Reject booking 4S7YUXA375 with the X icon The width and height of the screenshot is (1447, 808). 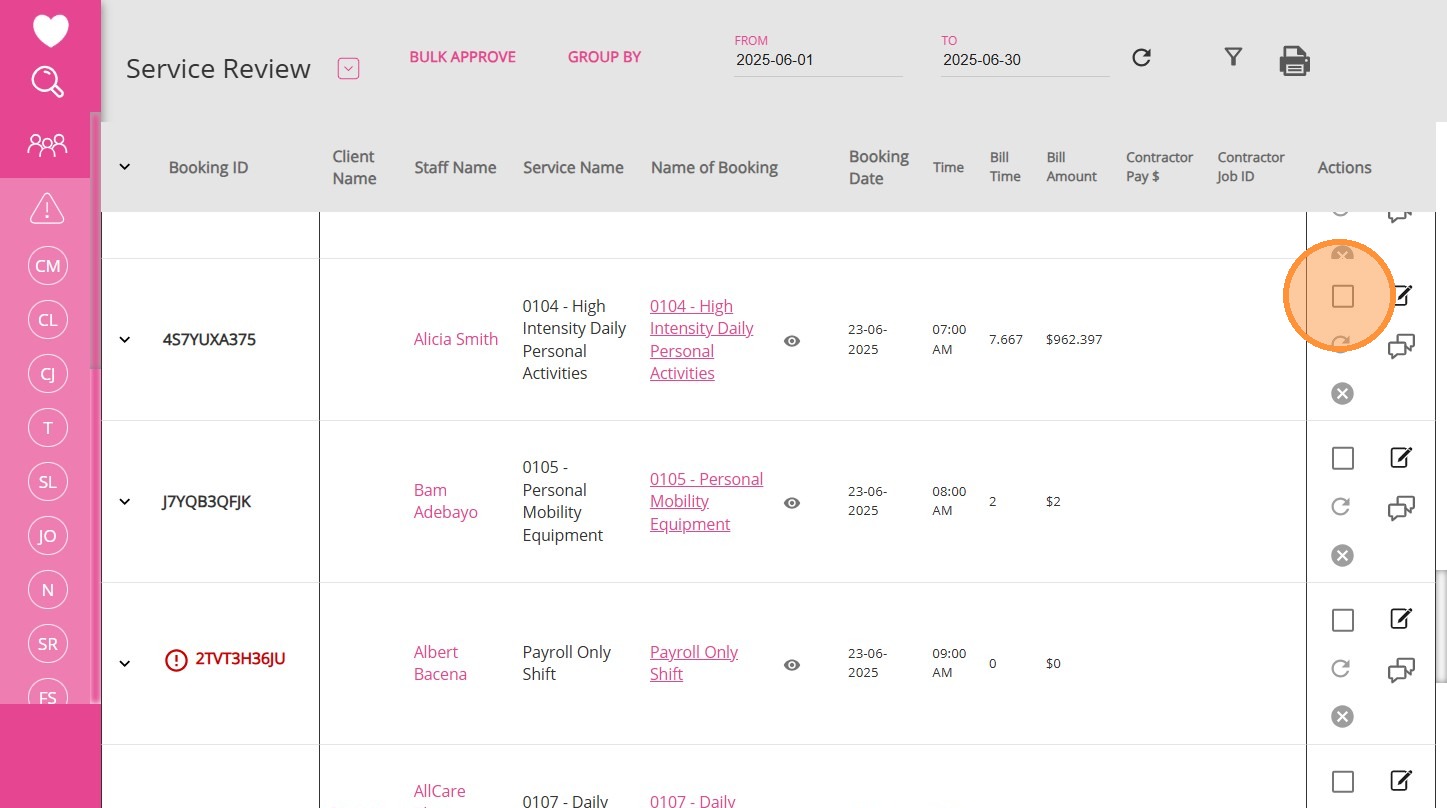1342,393
